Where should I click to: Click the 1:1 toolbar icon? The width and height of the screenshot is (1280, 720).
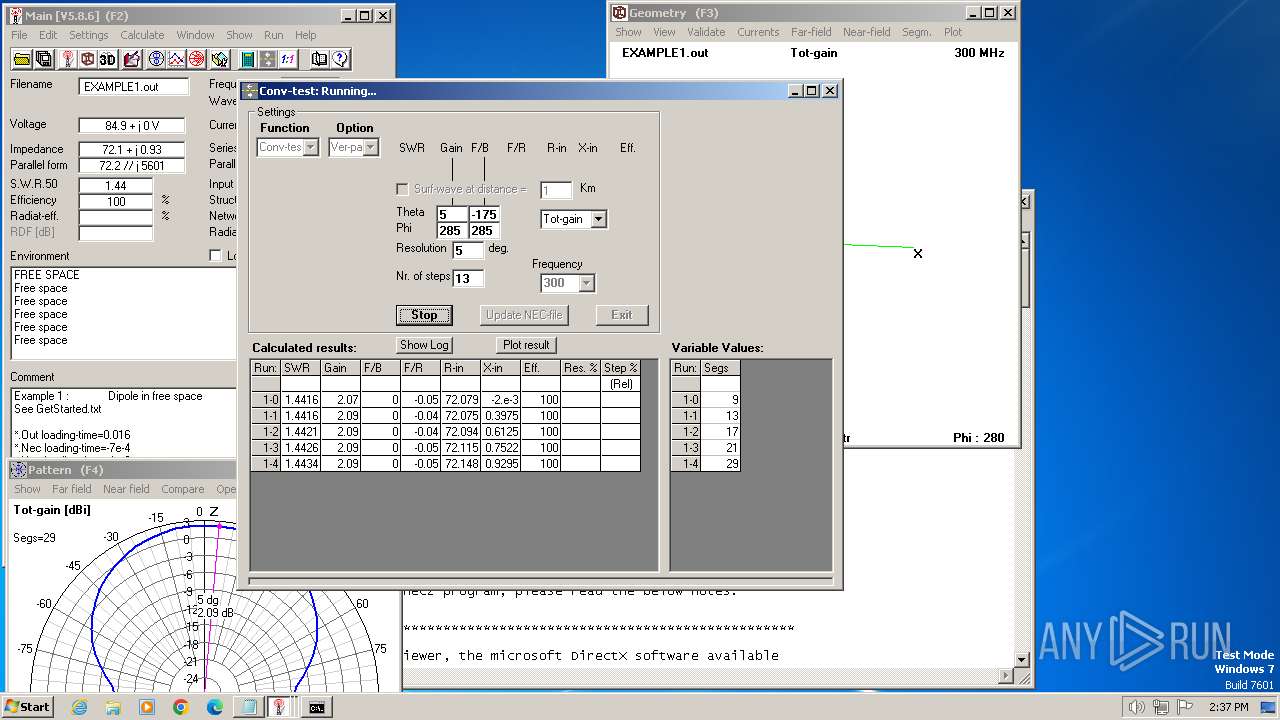click(x=287, y=59)
